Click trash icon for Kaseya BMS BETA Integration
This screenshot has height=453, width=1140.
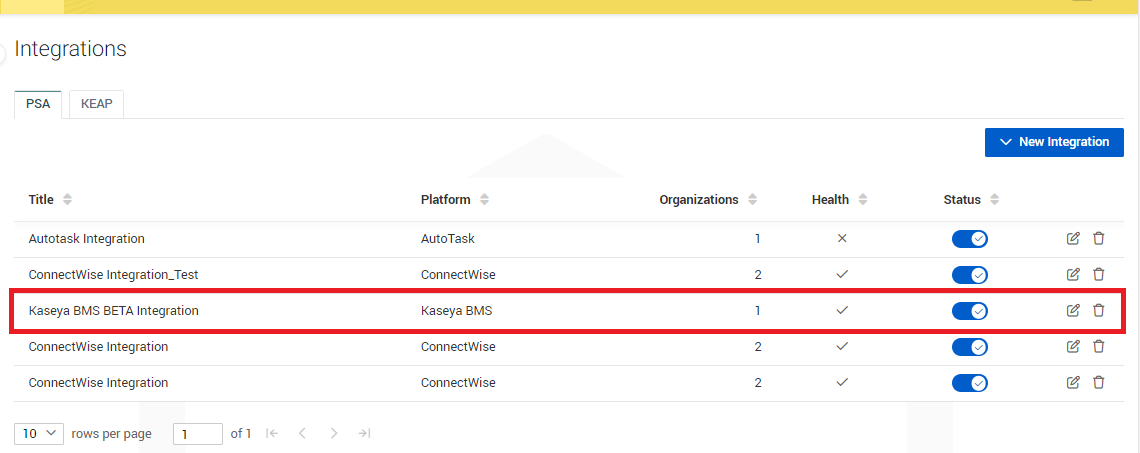tap(1098, 311)
